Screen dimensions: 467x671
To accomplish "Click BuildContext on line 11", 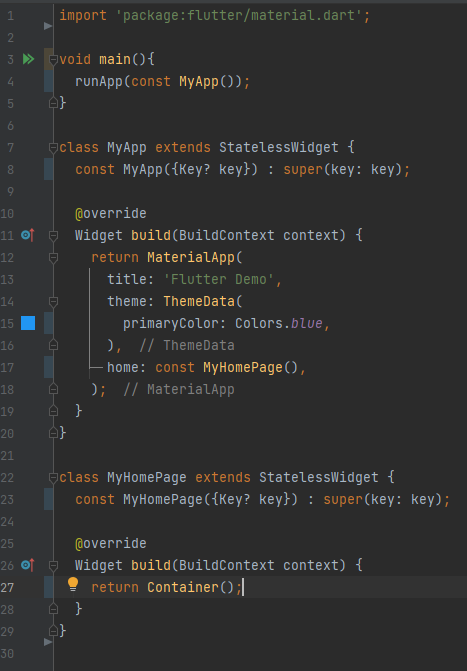I will (227, 235).
